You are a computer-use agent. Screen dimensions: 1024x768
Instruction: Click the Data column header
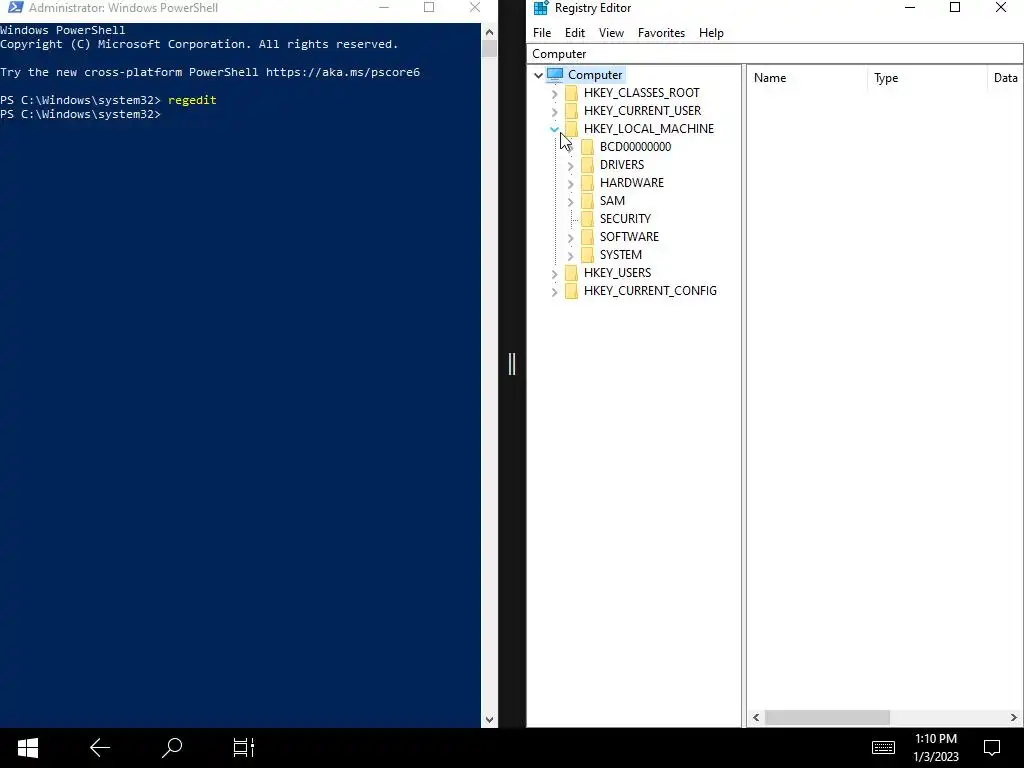click(x=1006, y=78)
